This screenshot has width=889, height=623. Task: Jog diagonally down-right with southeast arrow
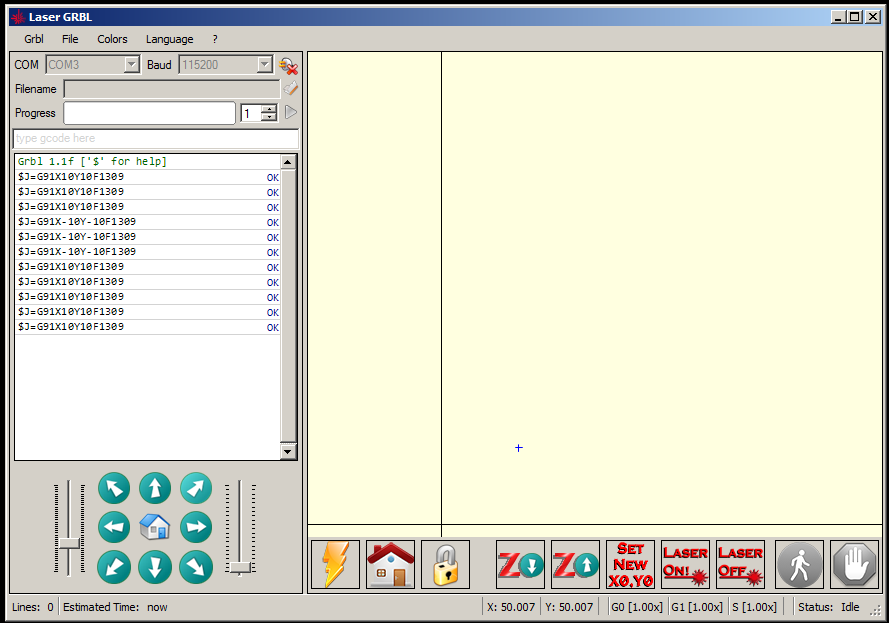pos(196,567)
